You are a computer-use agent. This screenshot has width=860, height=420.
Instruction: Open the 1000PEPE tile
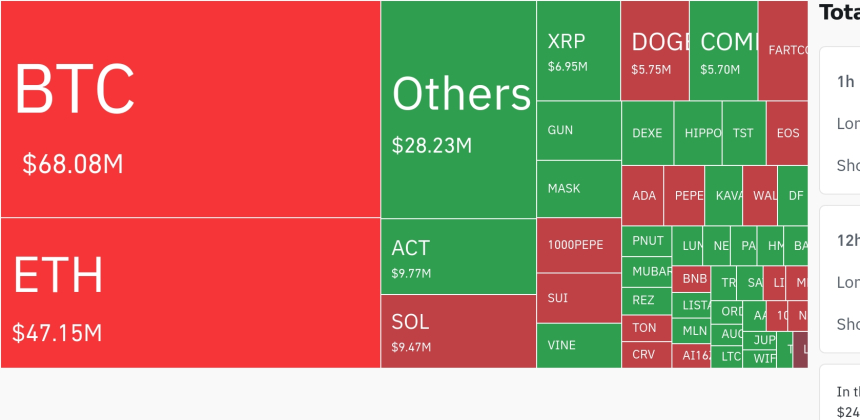[x=578, y=245]
